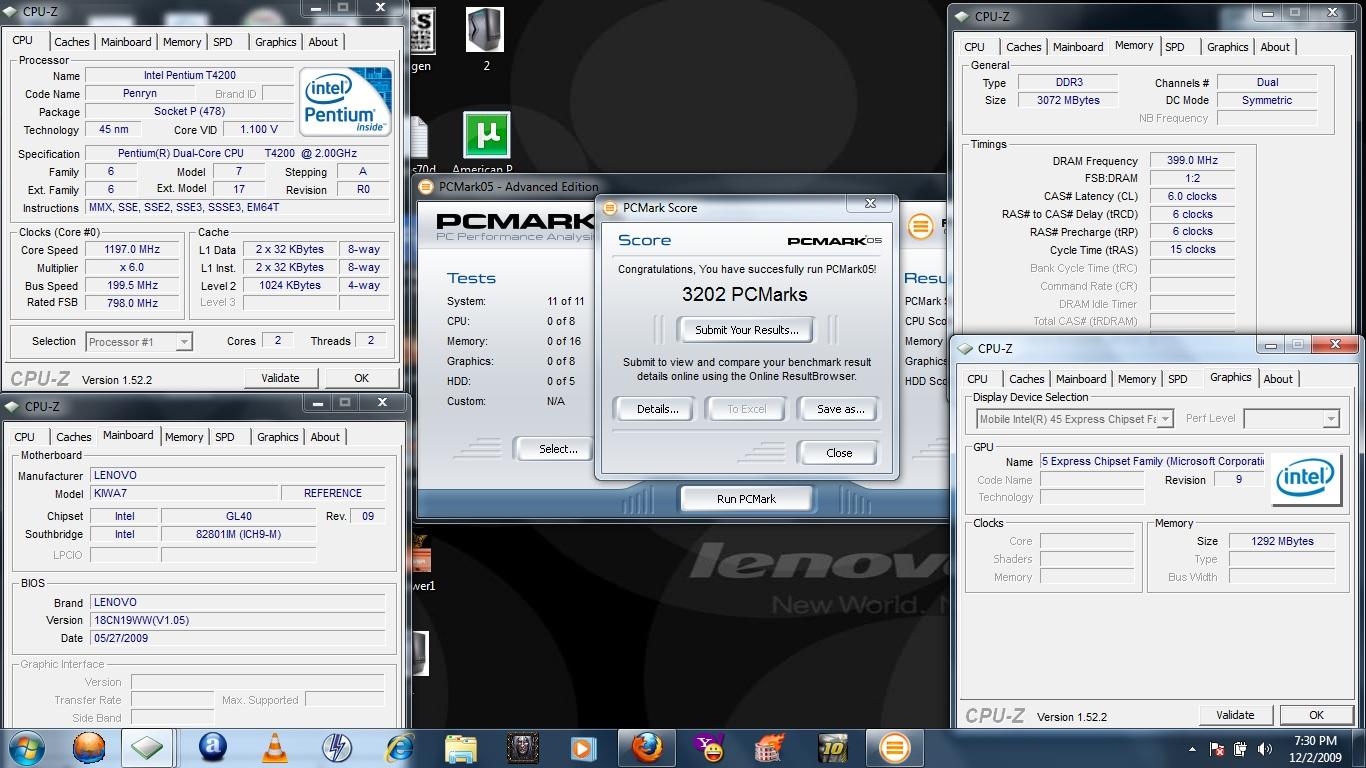Image resolution: width=1366 pixels, height=768 pixels.
Task: Open the orange globe taskbar icon
Action: 89,747
